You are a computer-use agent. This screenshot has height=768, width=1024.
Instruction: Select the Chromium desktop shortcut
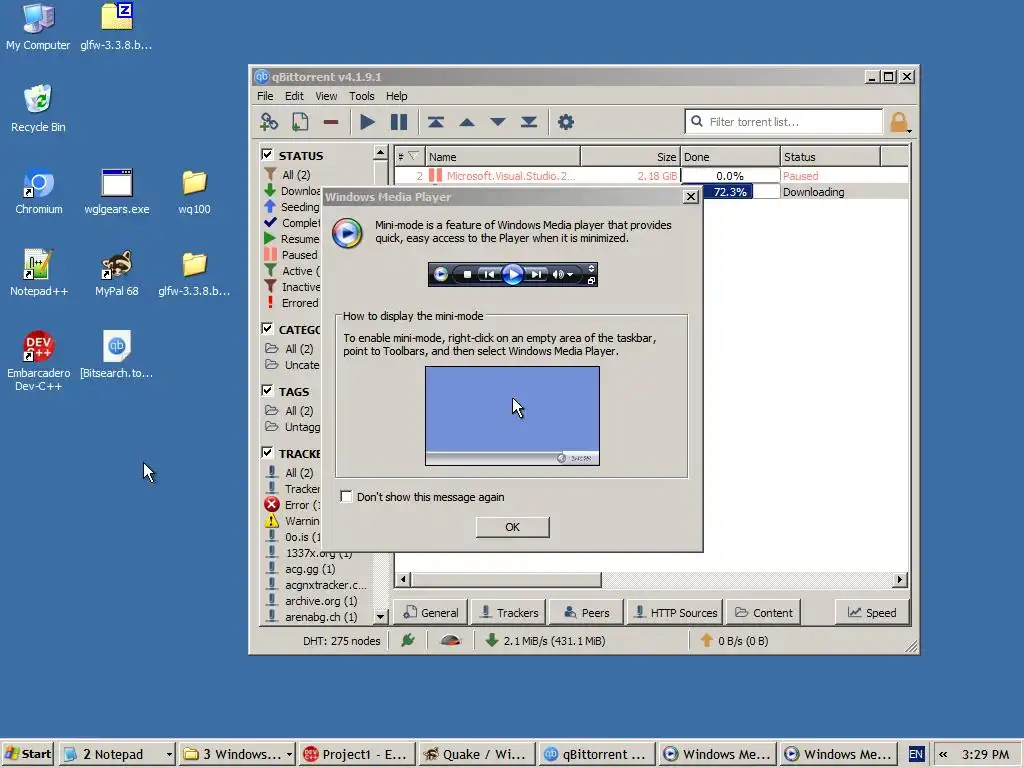39,191
